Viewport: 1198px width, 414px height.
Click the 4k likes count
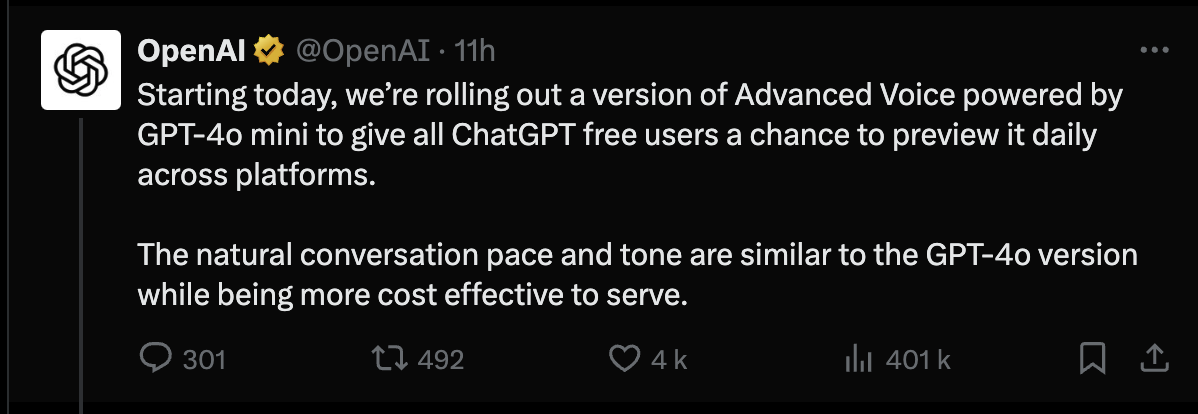click(x=669, y=359)
